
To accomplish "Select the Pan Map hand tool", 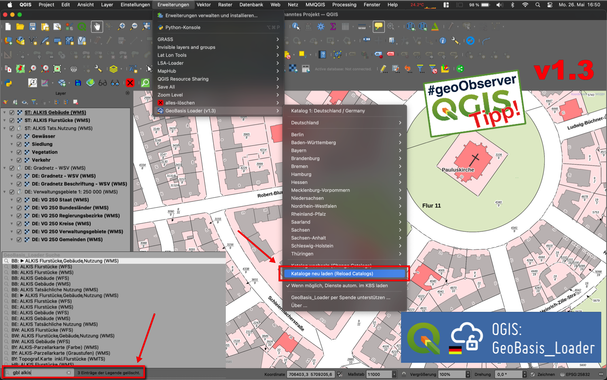I will point(96,27).
